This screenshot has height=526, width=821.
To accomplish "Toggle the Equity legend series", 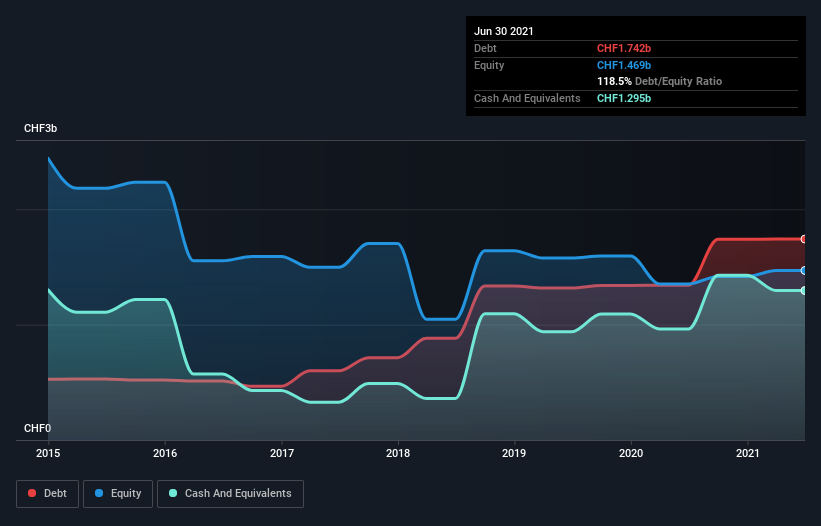I will [x=118, y=494].
